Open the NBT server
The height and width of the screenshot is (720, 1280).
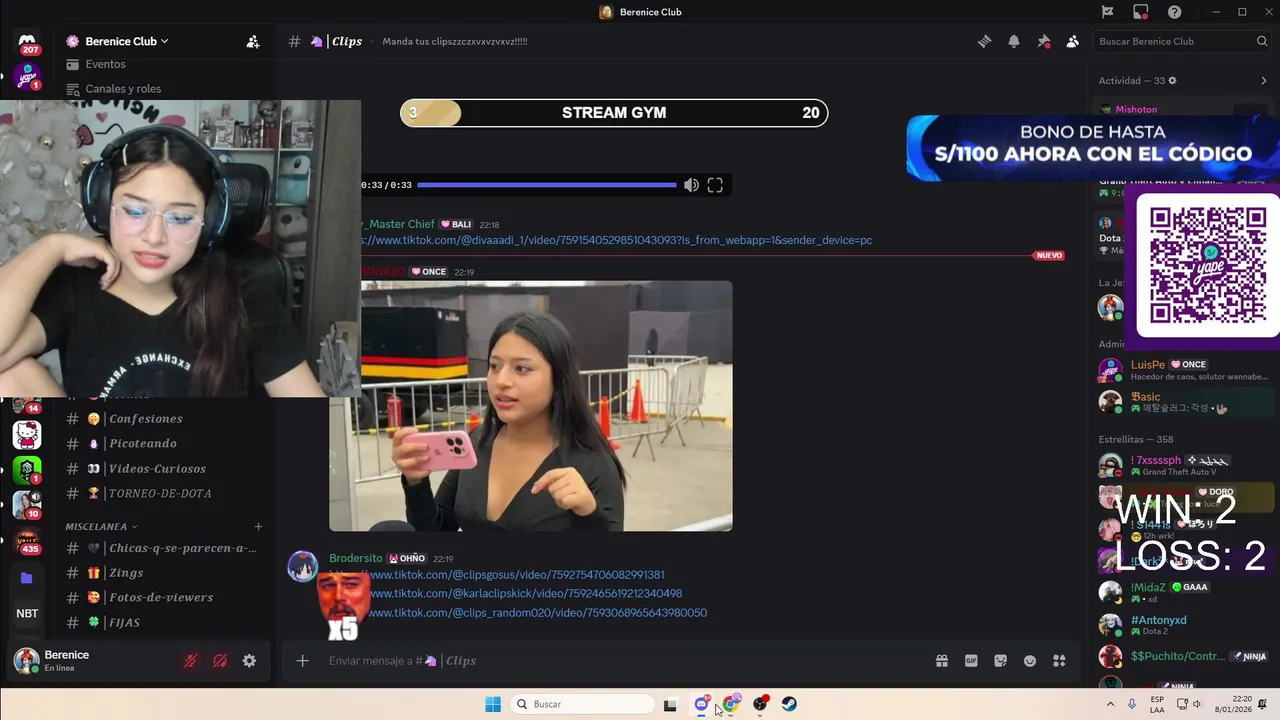[27, 613]
